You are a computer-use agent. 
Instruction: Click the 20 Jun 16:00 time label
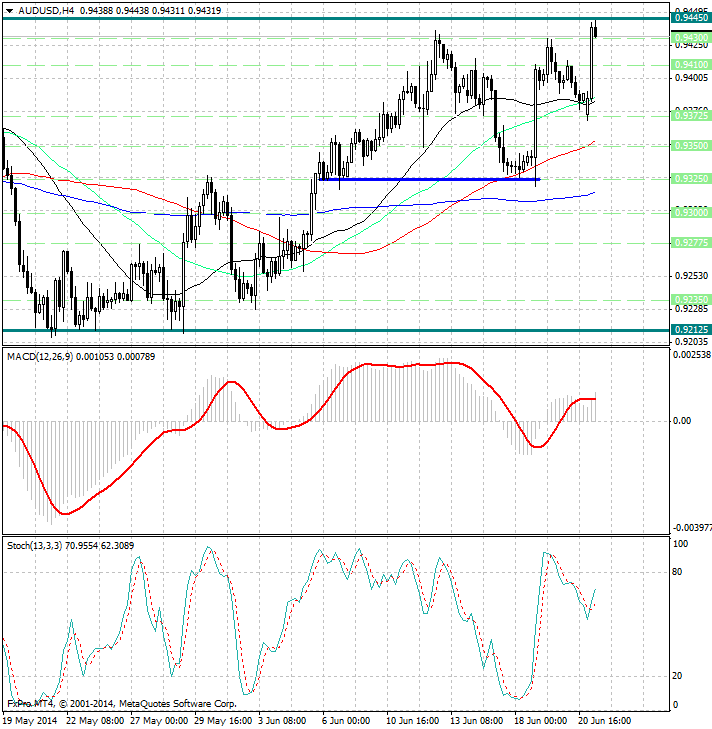pyautogui.click(x=605, y=721)
